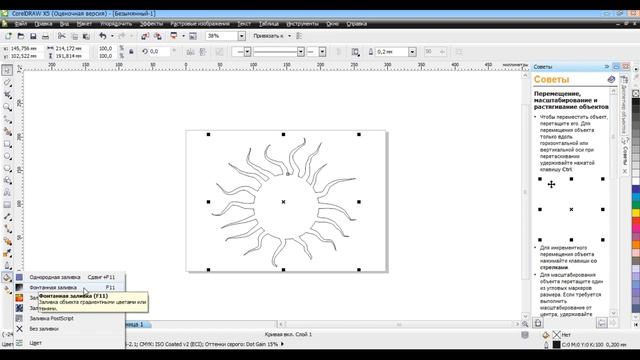This screenshot has width=640, height=360.
Task: Click the horizontal canvas scrollbar
Action: pos(399,324)
